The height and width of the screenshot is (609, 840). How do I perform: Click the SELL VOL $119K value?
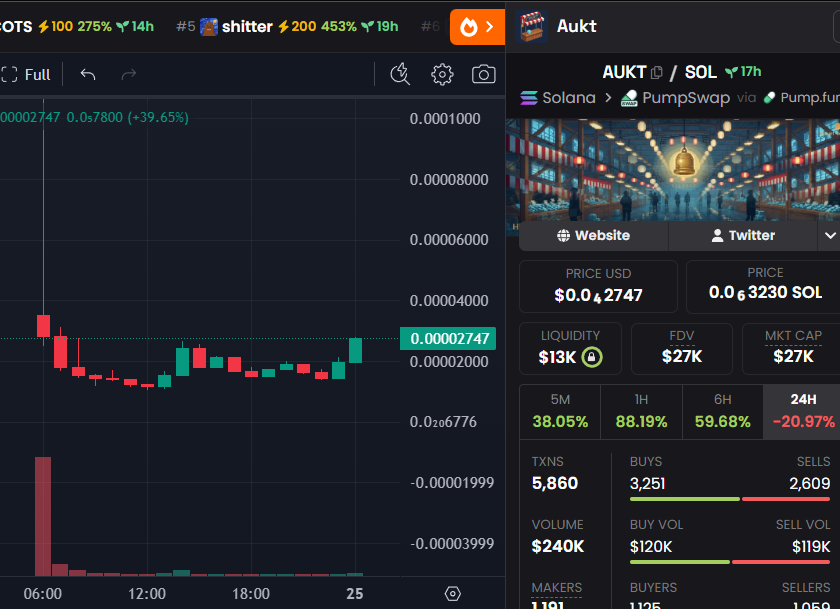click(x=811, y=547)
